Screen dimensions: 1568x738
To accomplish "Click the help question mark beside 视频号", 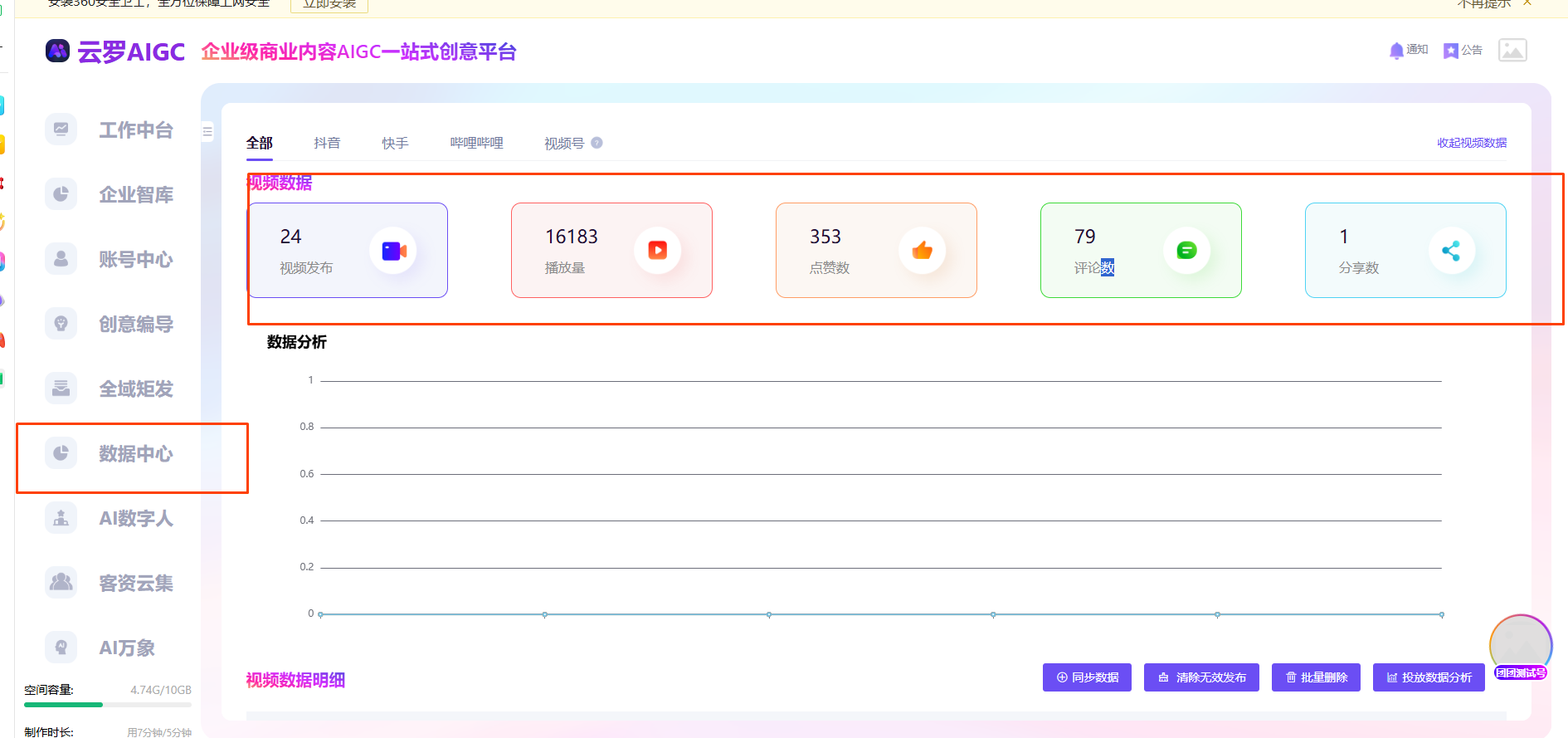I will [597, 143].
